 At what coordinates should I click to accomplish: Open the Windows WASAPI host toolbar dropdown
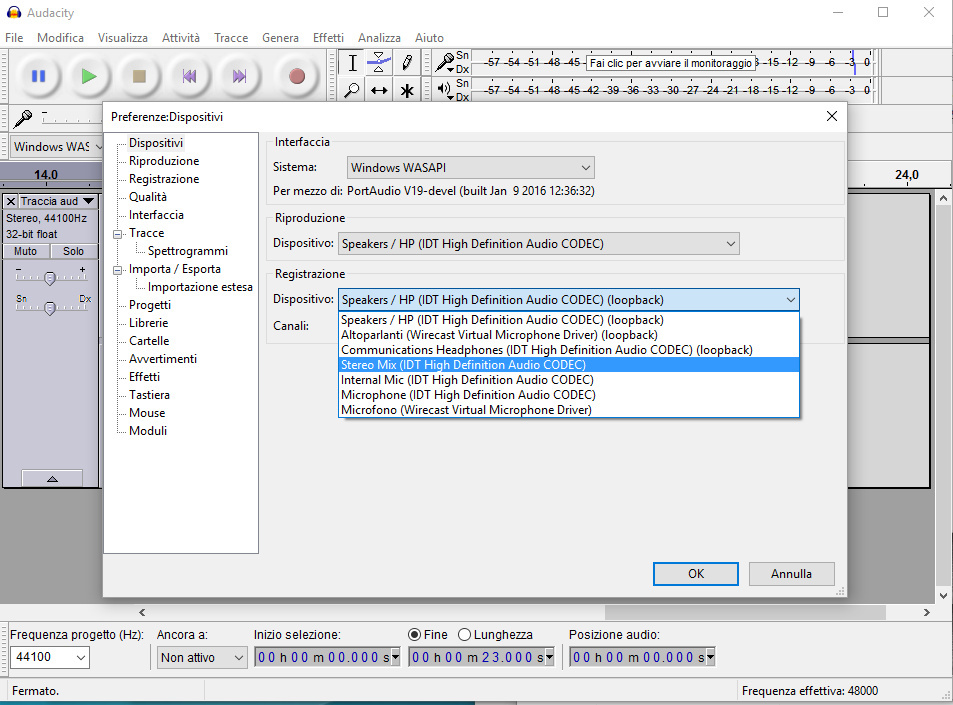57,146
